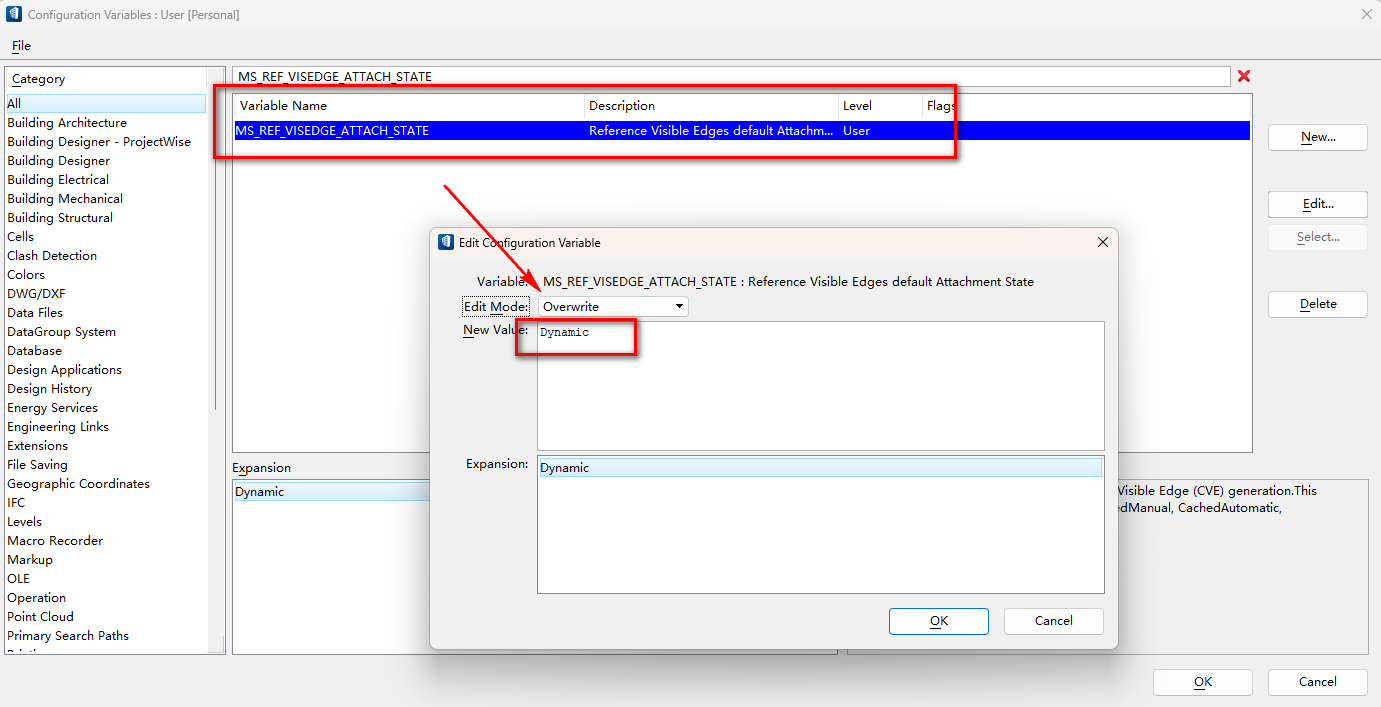The width and height of the screenshot is (1381, 707).
Task: Select the MS_REF_VISEDGE_ATTACH_STATE variable row
Action: (x=741, y=130)
